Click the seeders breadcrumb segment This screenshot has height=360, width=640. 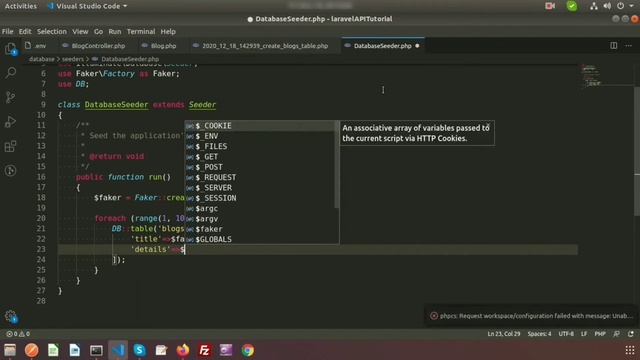pyautogui.click(x=73, y=59)
